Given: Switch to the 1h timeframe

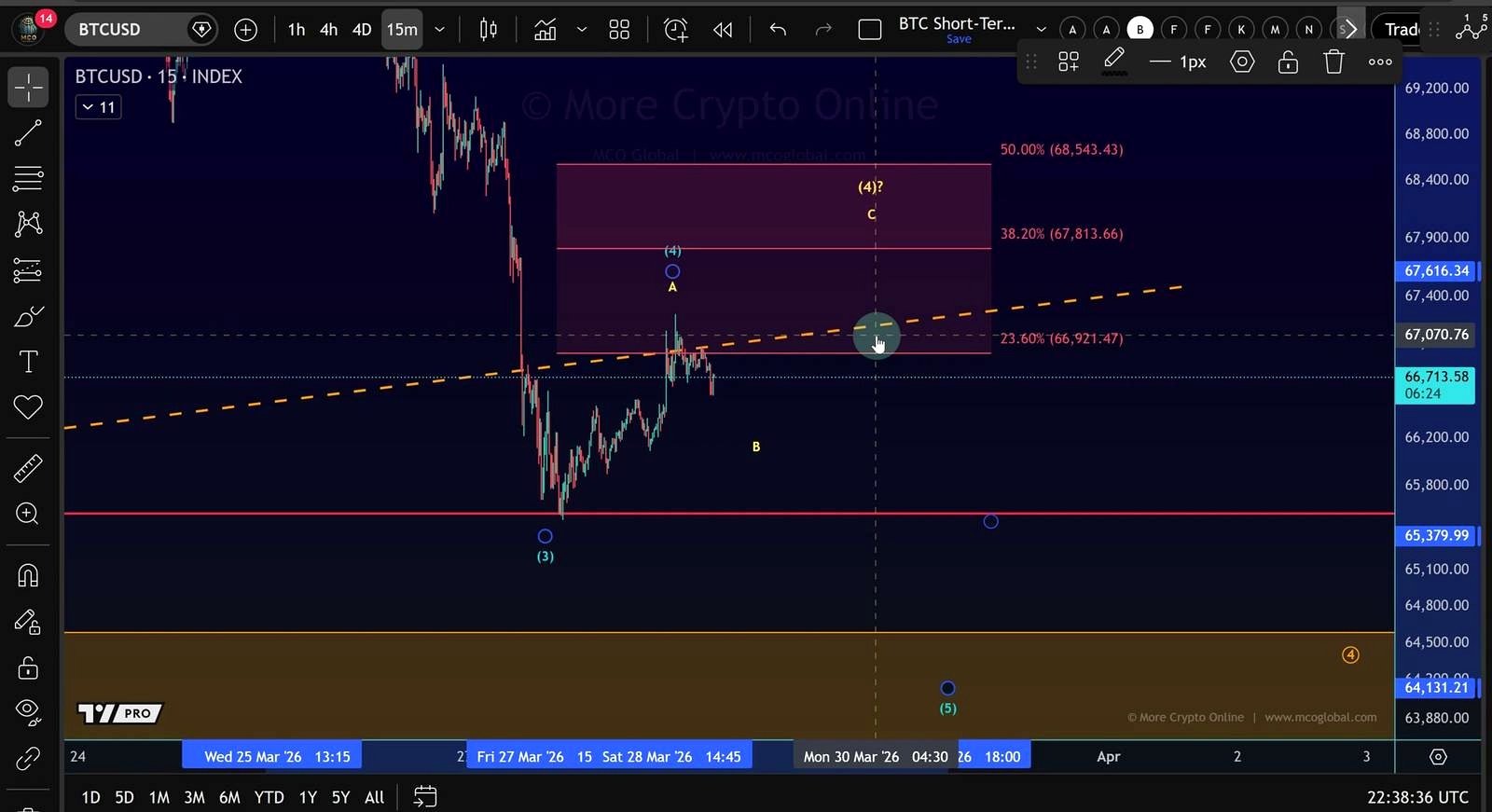Looking at the screenshot, I should click(x=297, y=30).
